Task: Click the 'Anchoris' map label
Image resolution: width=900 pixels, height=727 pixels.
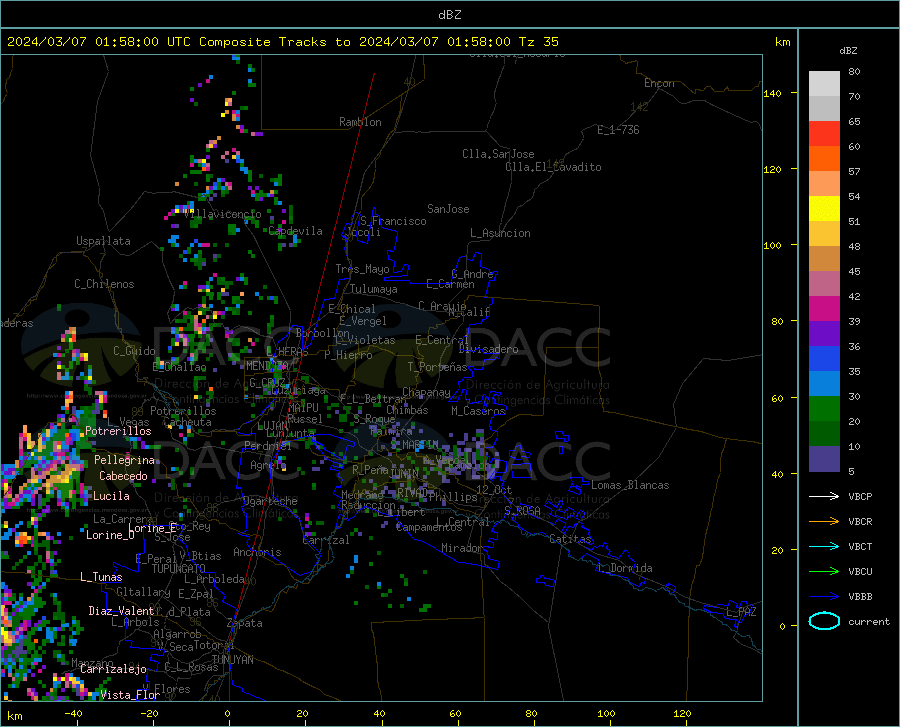Action: (257, 552)
